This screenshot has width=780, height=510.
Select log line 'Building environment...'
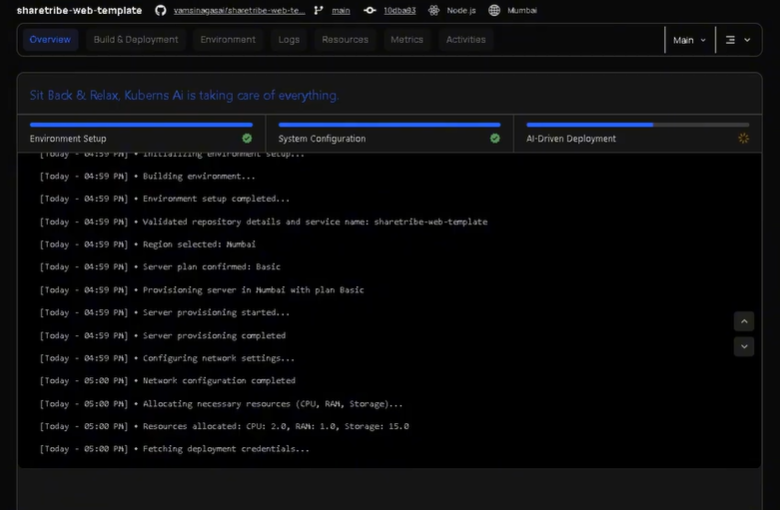pos(147,176)
